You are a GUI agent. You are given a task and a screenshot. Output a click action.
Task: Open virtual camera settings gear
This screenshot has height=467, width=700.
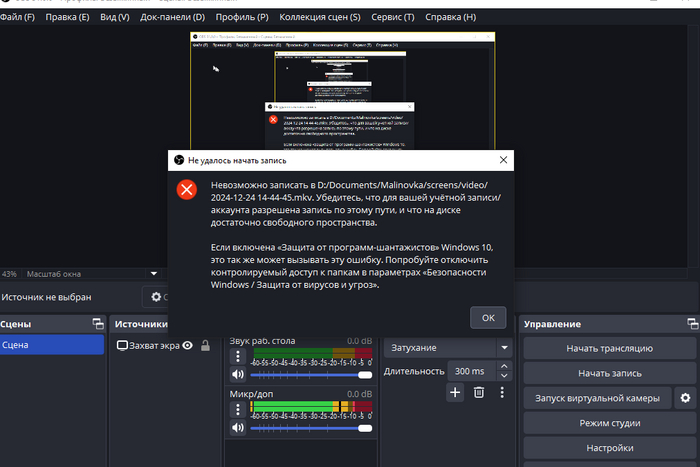(685, 398)
